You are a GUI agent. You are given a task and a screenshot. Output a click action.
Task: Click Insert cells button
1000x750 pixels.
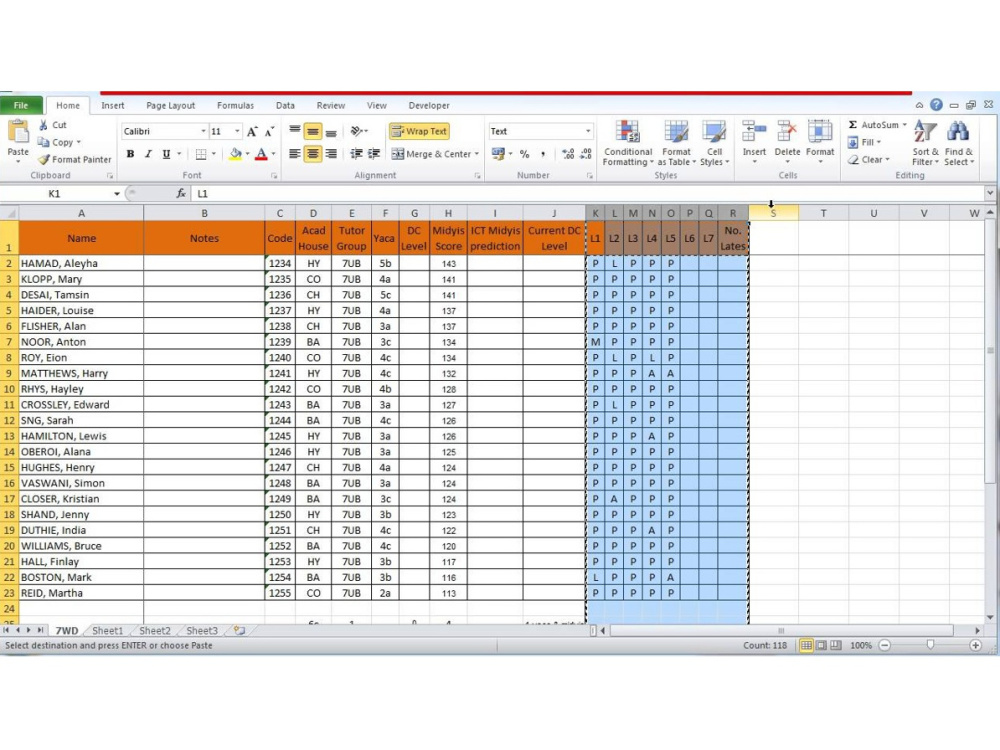coord(754,142)
